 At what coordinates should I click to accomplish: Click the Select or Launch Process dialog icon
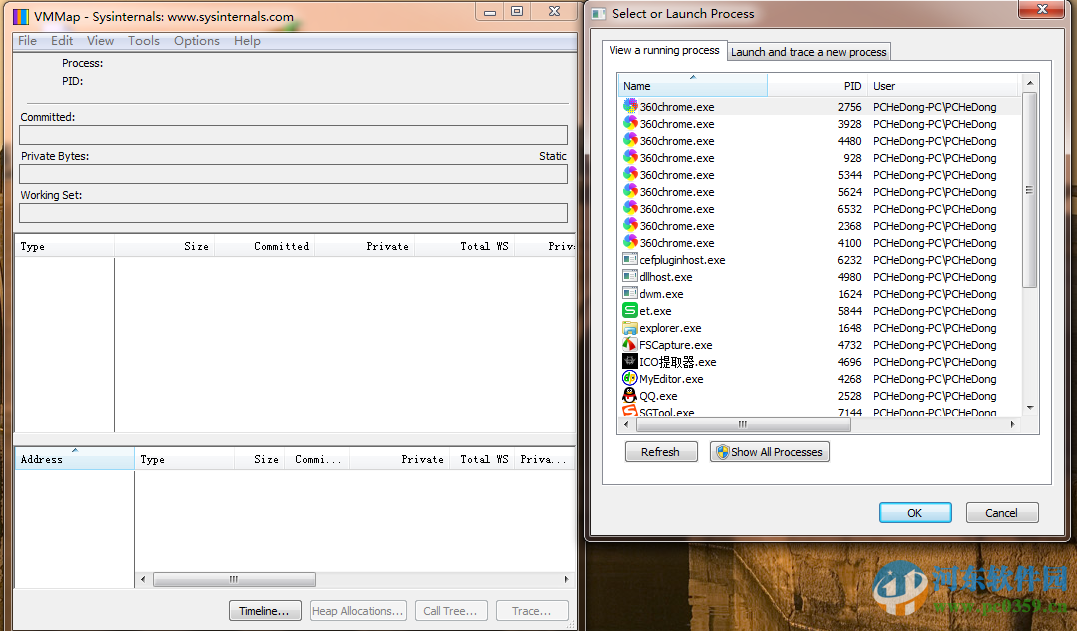click(599, 14)
